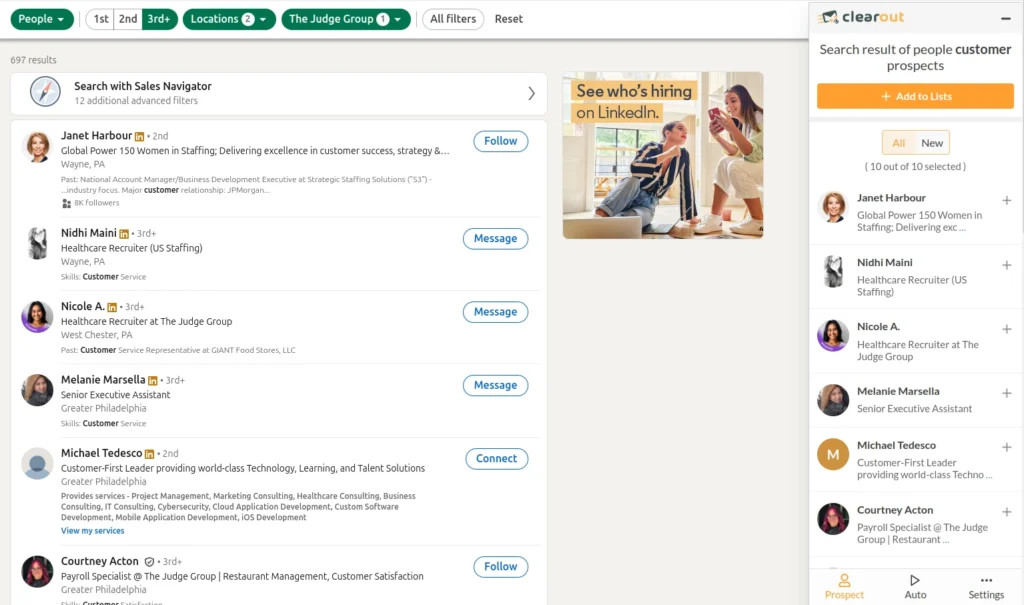Click LinkedIn badge next to Melanie Marsella
The height and width of the screenshot is (605, 1024).
pyautogui.click(x=152, y=380)
